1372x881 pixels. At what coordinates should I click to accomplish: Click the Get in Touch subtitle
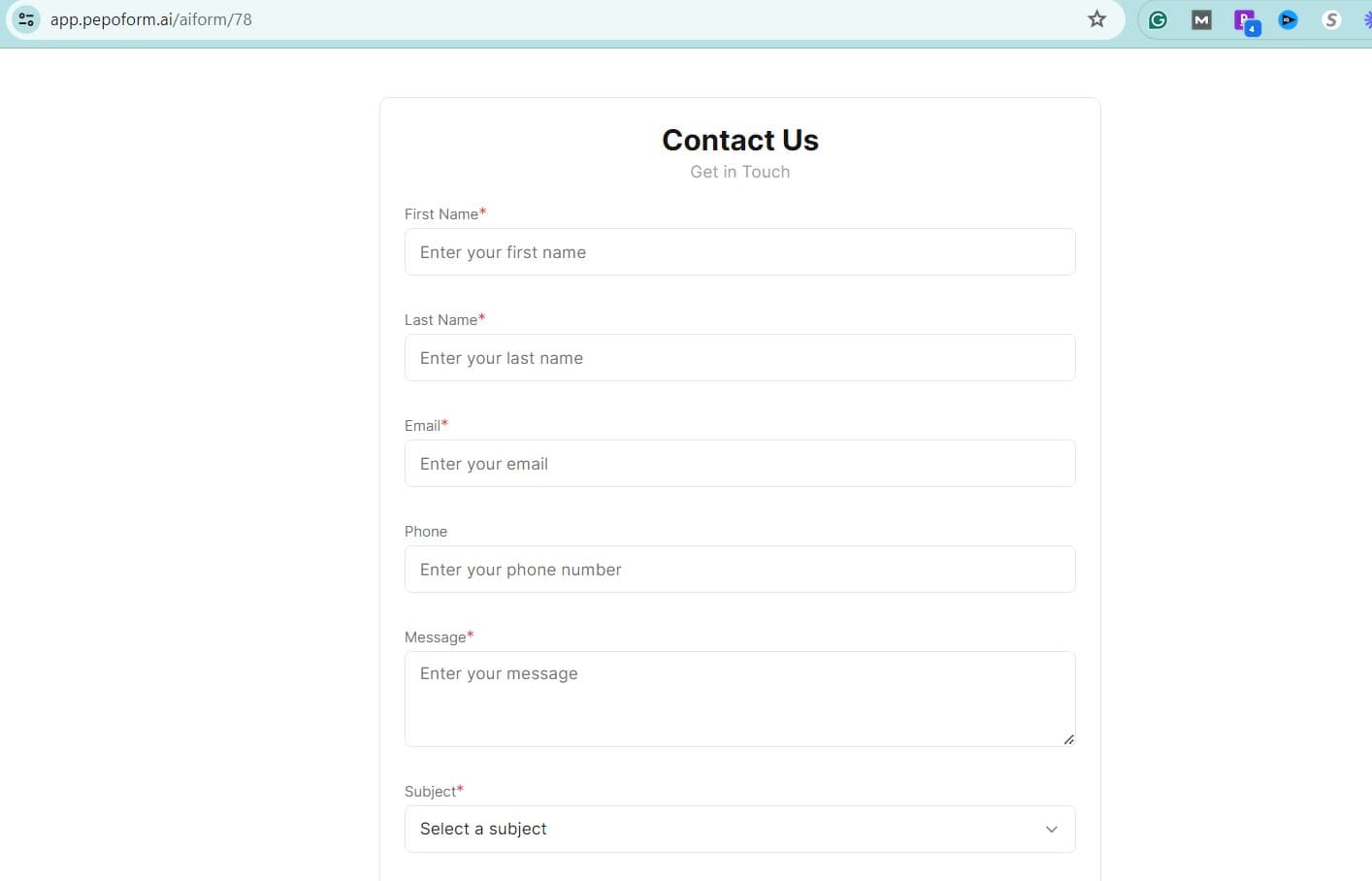(x=739, y=172)
